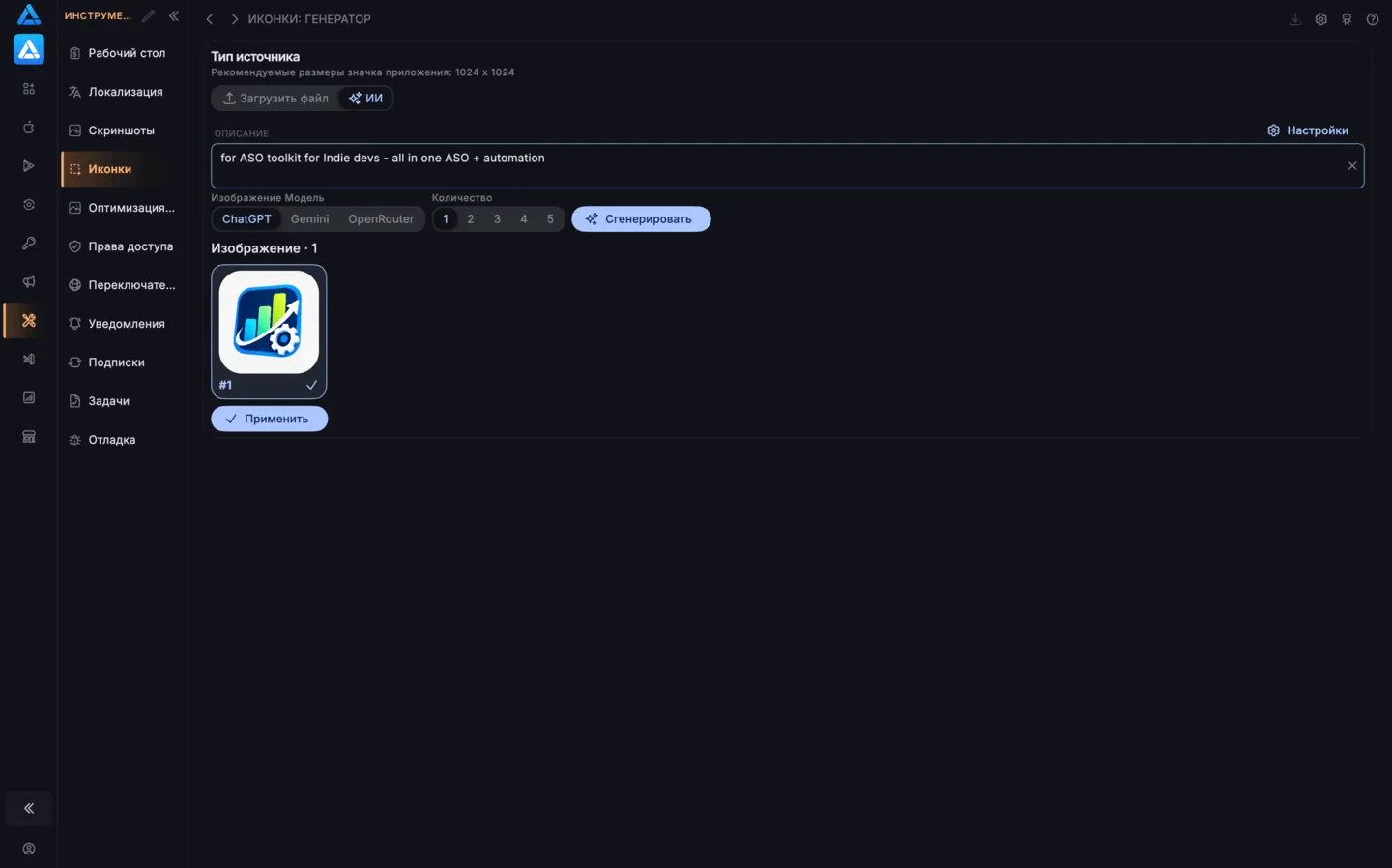Collapse the sidebar using top double chevron
The image size is (1392, 868).
174,15
